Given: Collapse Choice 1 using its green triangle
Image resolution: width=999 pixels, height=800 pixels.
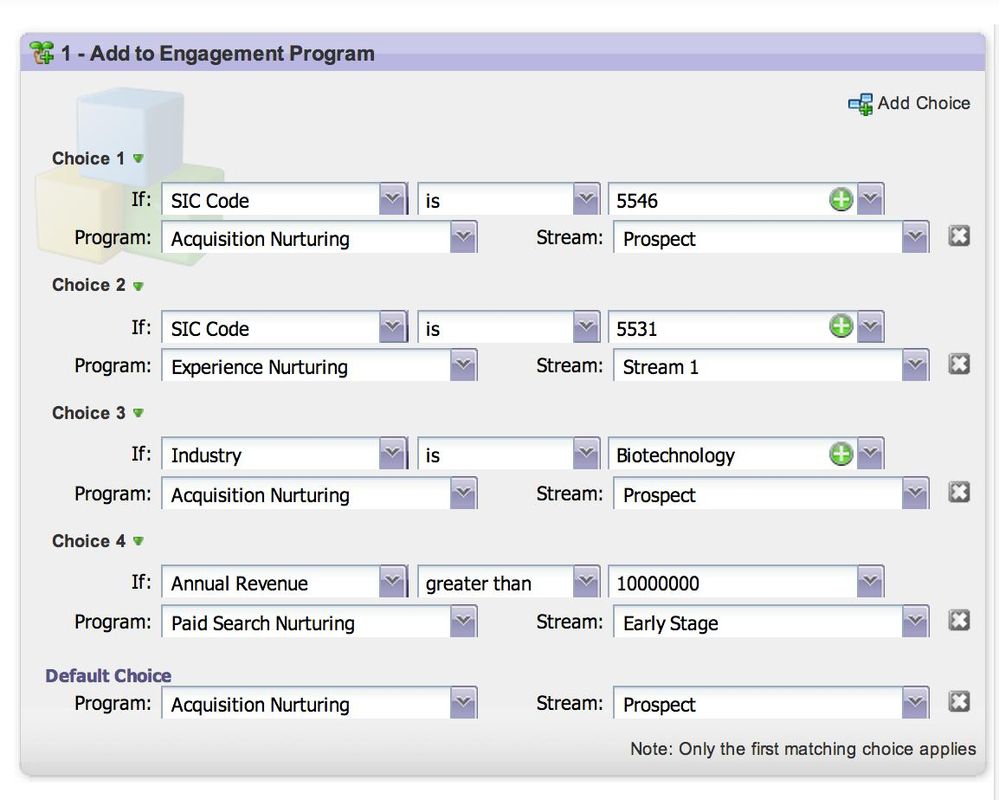Looking at the screenshot, I should pyautogui.click(x=138, y=158).
